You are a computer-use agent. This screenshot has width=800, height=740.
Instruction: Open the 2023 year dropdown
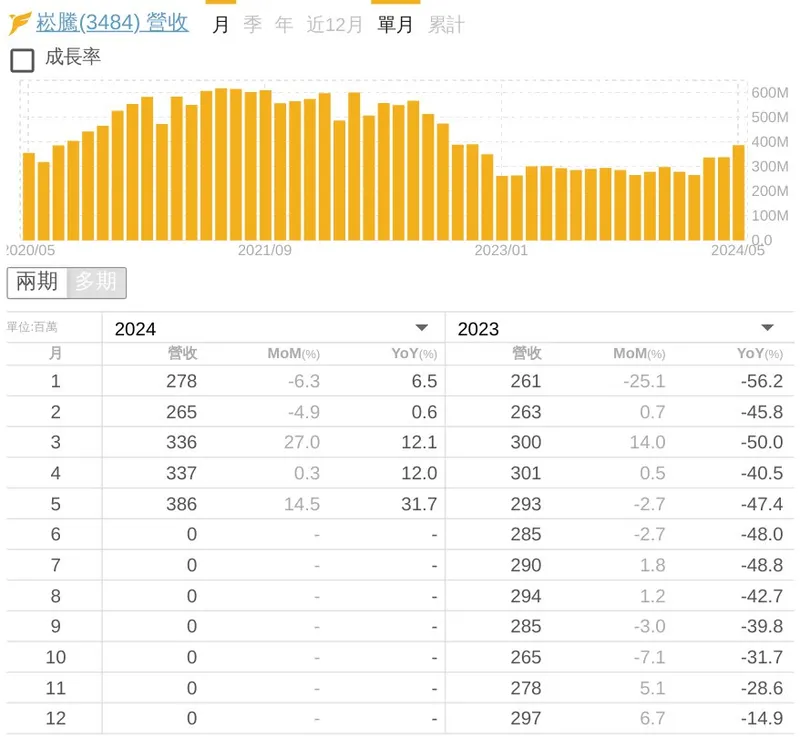(619, 328)
